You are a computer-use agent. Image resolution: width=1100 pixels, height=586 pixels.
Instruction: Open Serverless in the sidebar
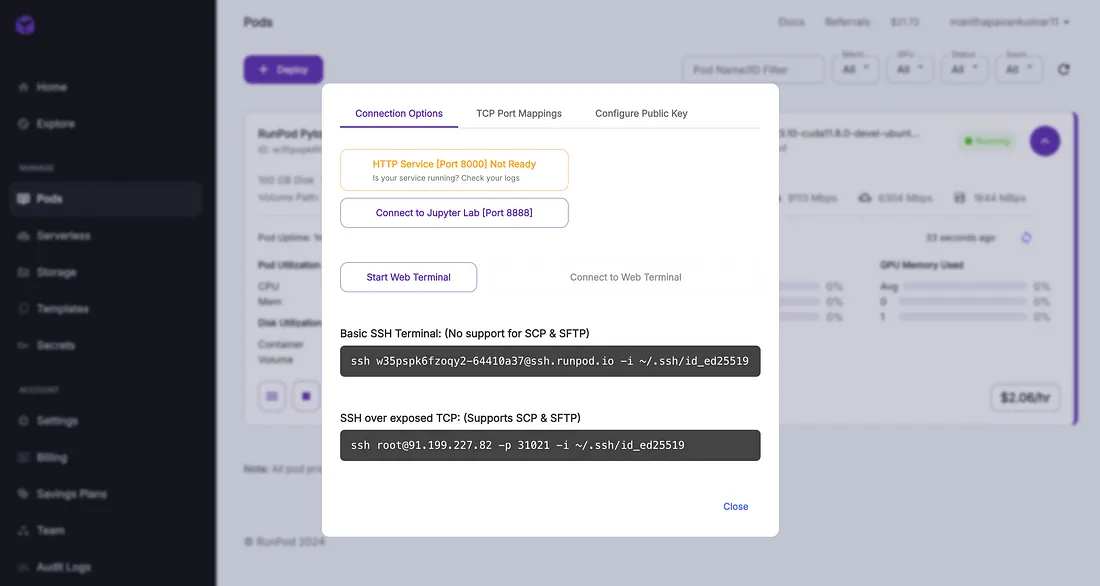63,236
